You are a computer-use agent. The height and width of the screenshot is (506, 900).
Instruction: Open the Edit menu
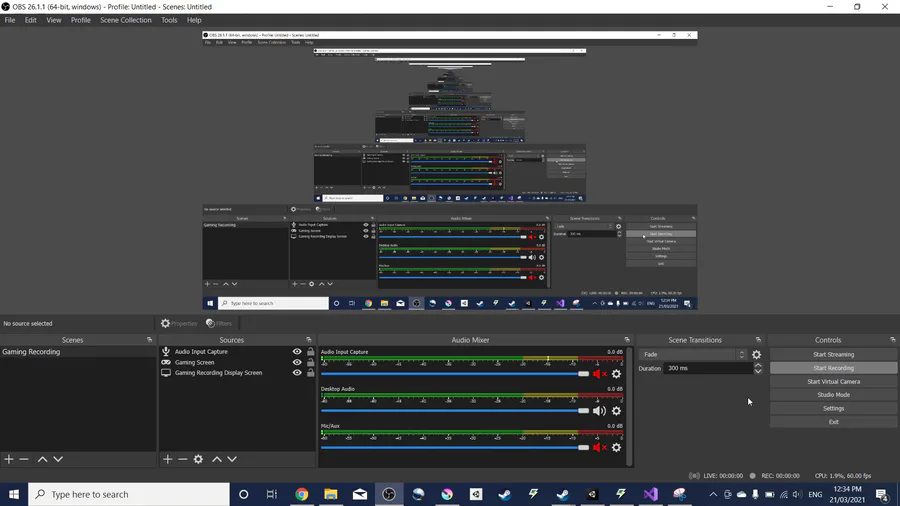30,20
